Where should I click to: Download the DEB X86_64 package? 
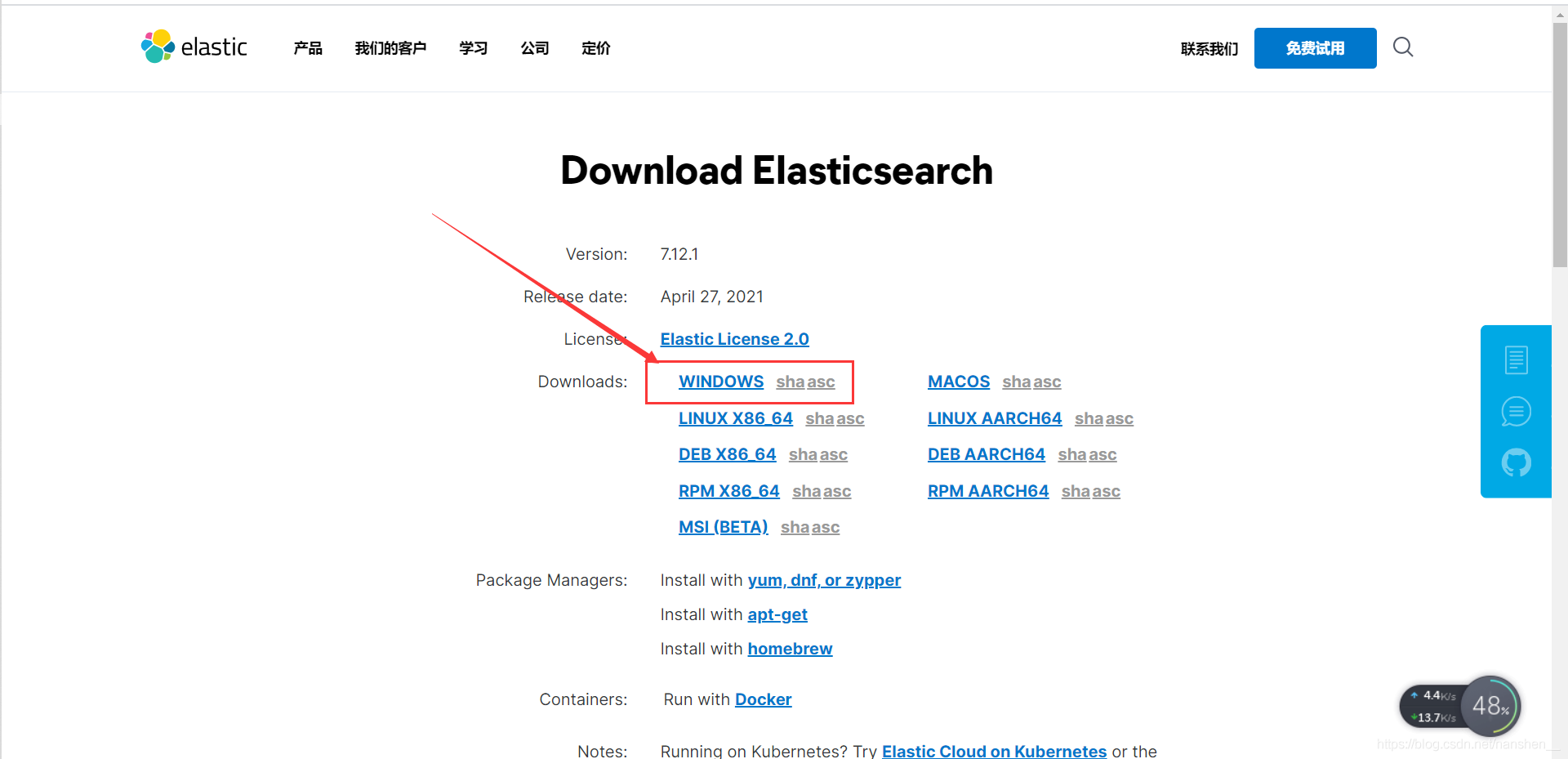pyautogui.click(x=728, y=454)
